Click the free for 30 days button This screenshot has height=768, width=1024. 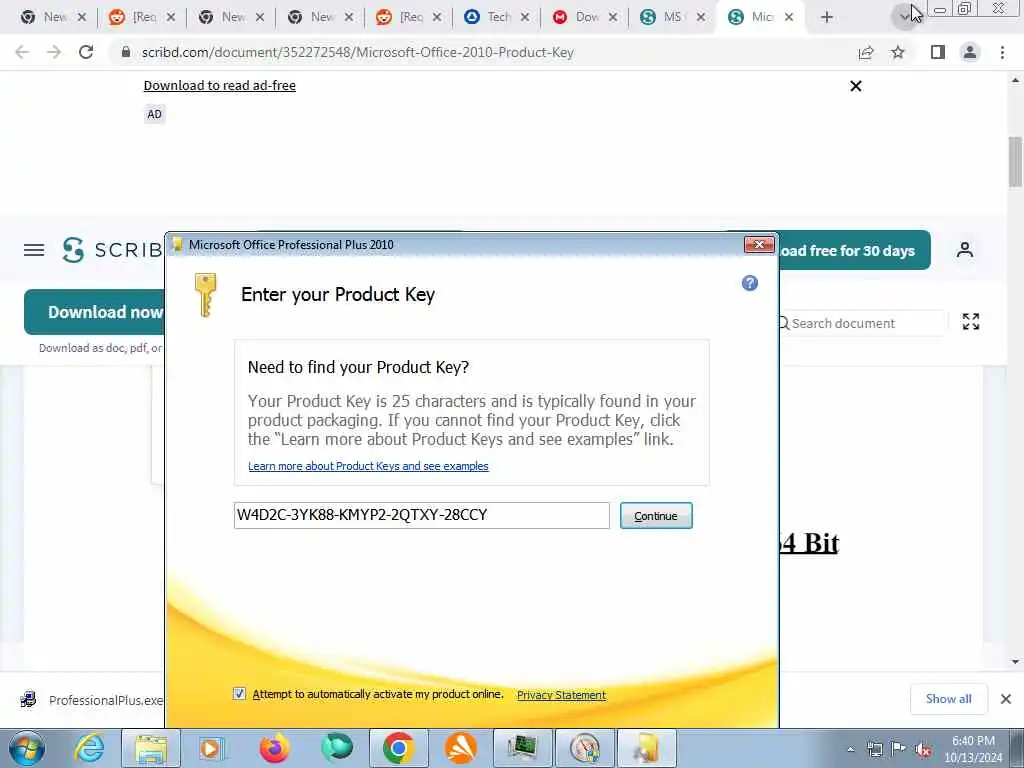pyautogui.click(x=854, y=250)
